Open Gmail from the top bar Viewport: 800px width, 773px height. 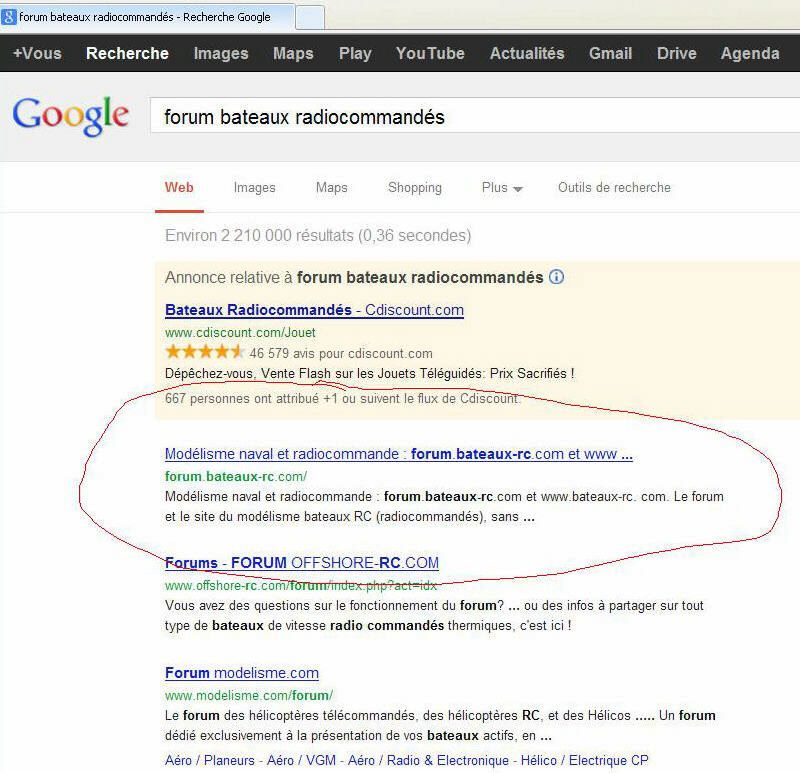coord(611,53)
